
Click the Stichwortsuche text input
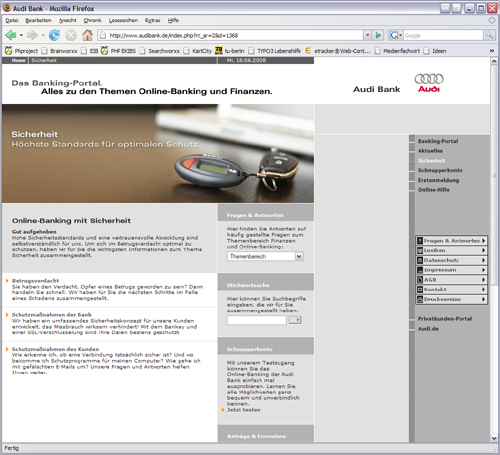tap(257, 320)
